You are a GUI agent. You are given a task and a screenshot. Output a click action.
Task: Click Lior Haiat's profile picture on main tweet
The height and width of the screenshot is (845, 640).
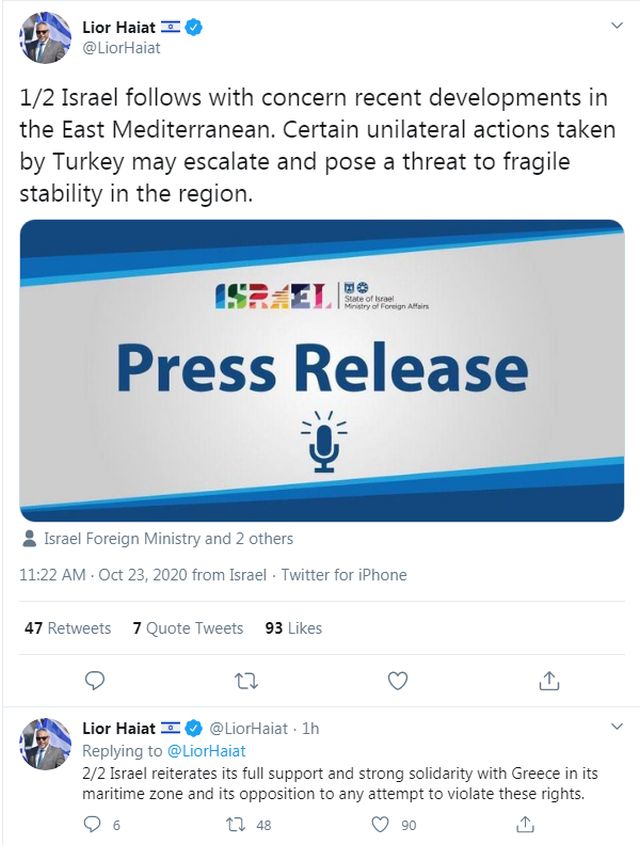[45, 39]
